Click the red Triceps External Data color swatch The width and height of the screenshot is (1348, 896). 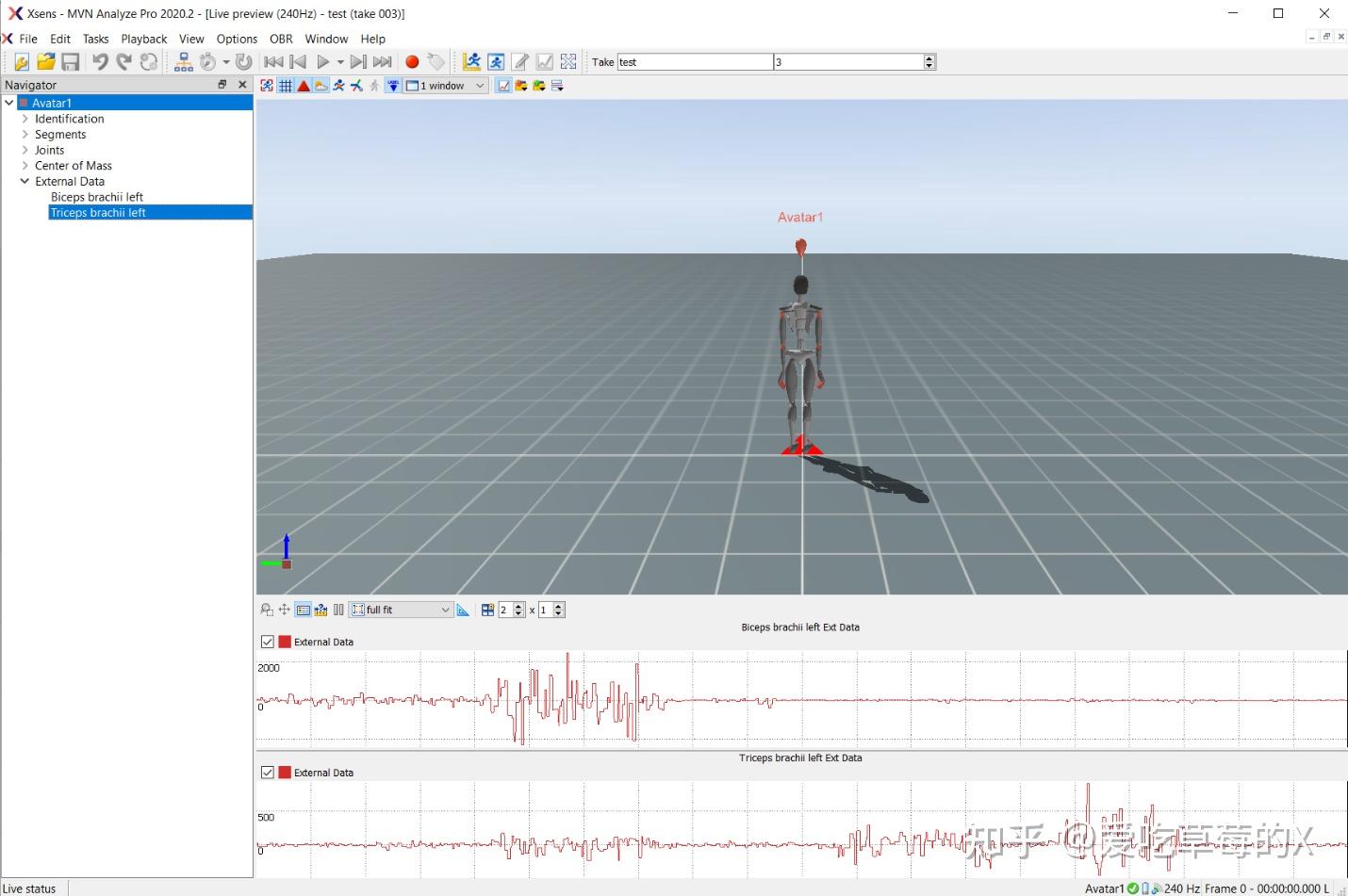tap(285, 773)
